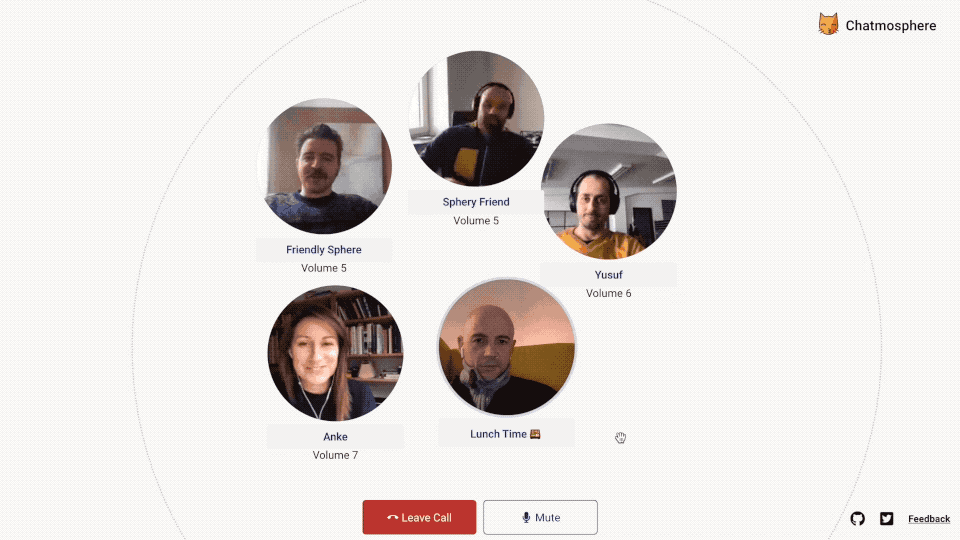Select Yusuf's video bubble
The width and height of the screenshot is (960, 540).
609,191
